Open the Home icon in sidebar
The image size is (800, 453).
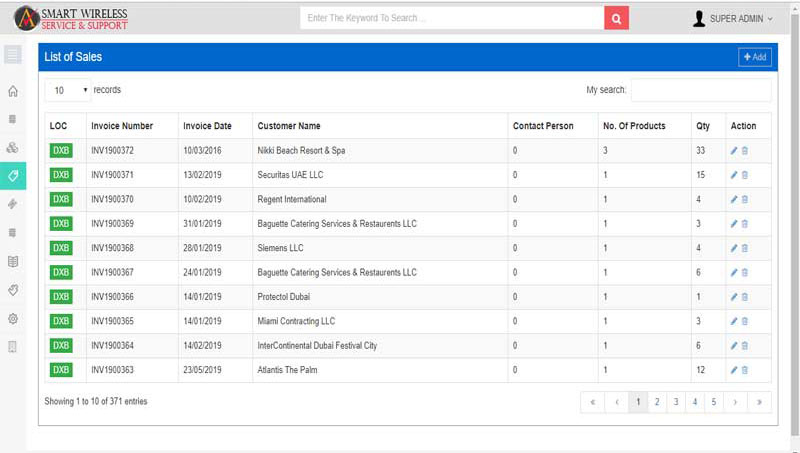pyautogui.click(x=13, y=91)
